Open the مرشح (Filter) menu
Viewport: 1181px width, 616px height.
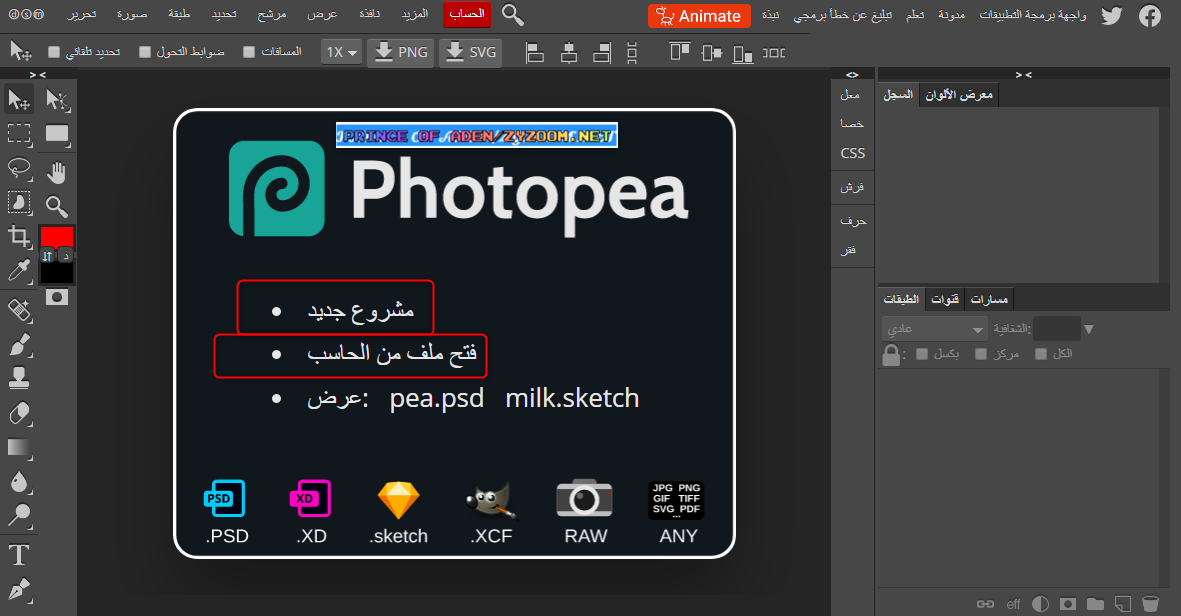272,14
